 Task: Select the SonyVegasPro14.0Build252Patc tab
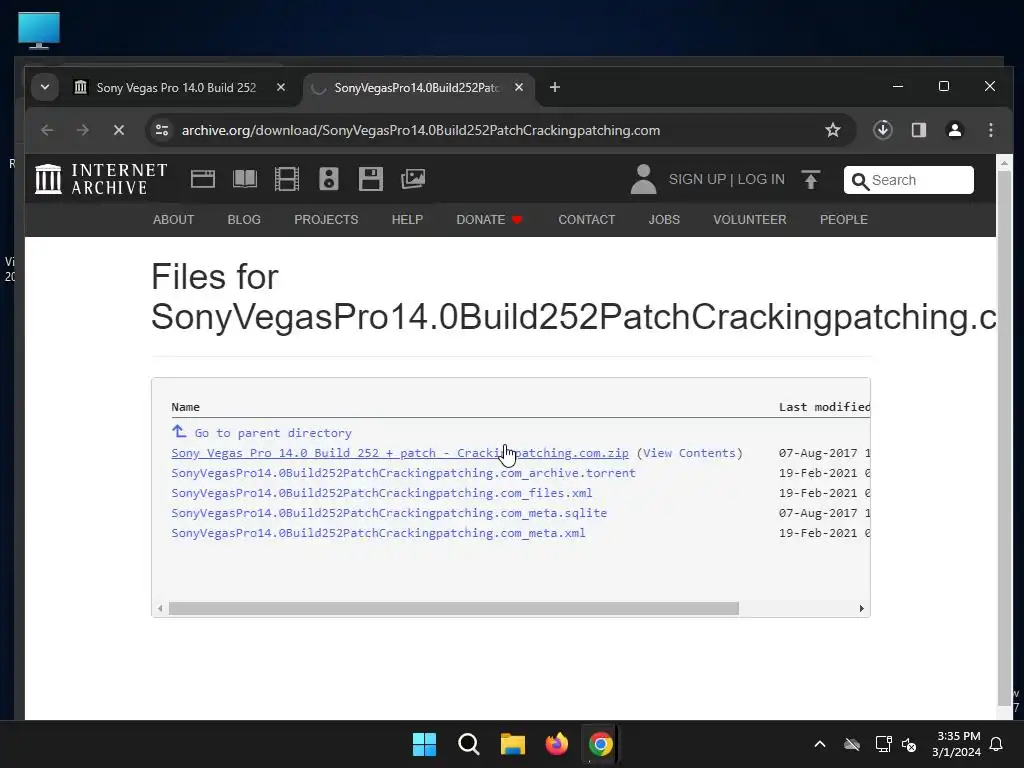pos(416,88)
